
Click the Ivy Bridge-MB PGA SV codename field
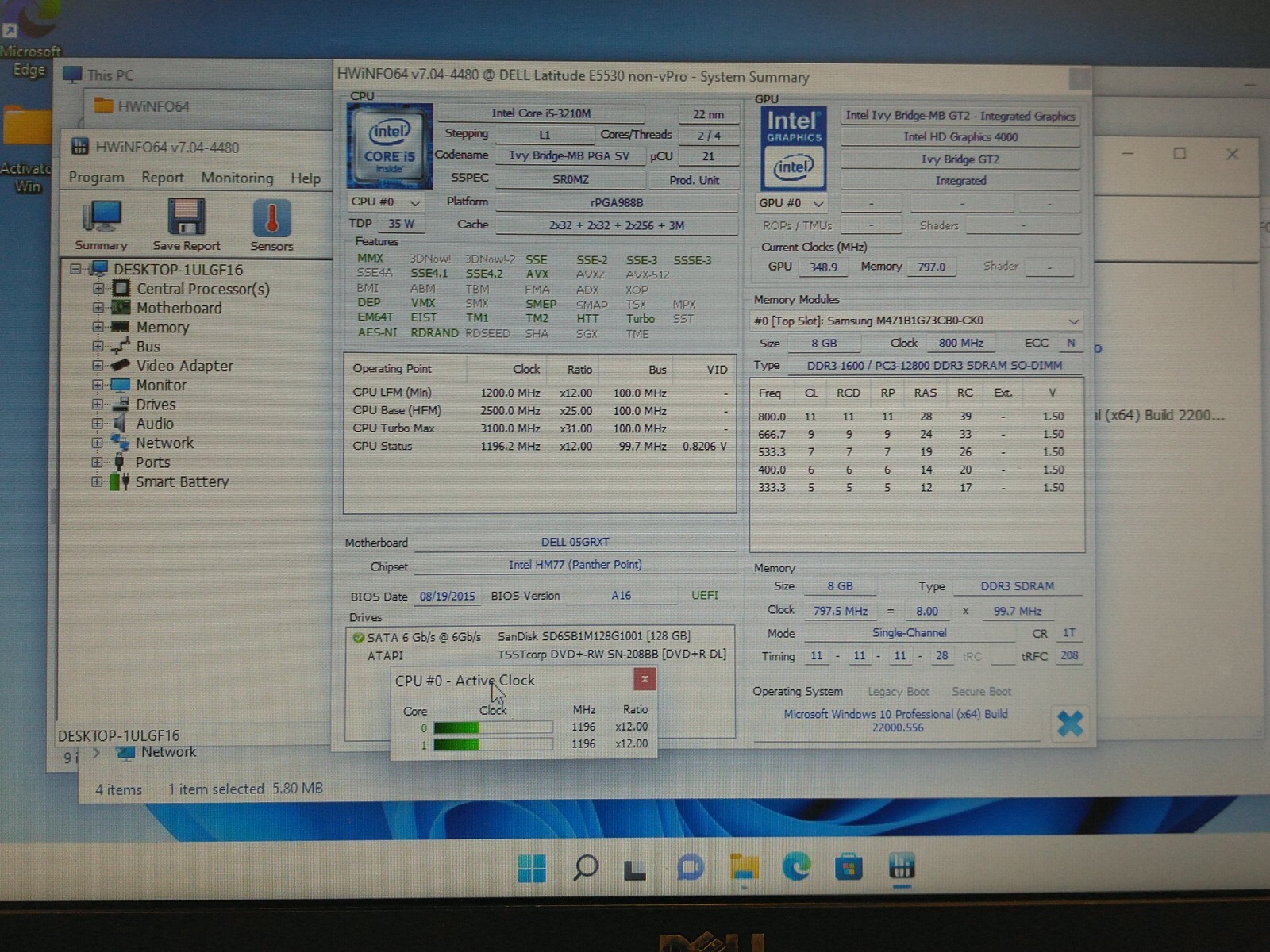point(569,155)
